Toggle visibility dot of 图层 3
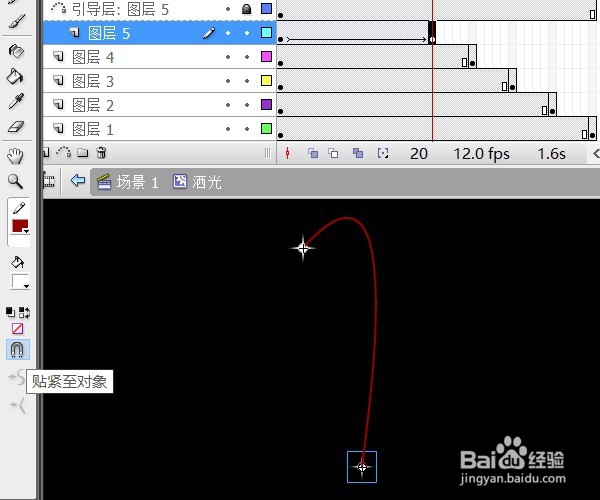600x500 pixels. click(x=228, y=81)
